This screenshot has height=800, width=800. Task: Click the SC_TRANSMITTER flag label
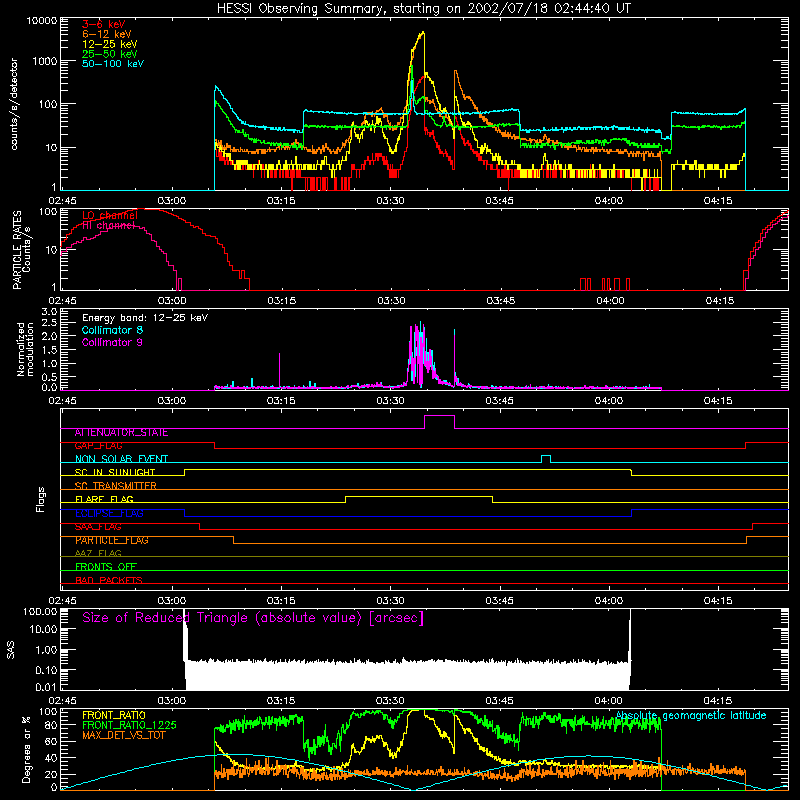coord(115,485)
